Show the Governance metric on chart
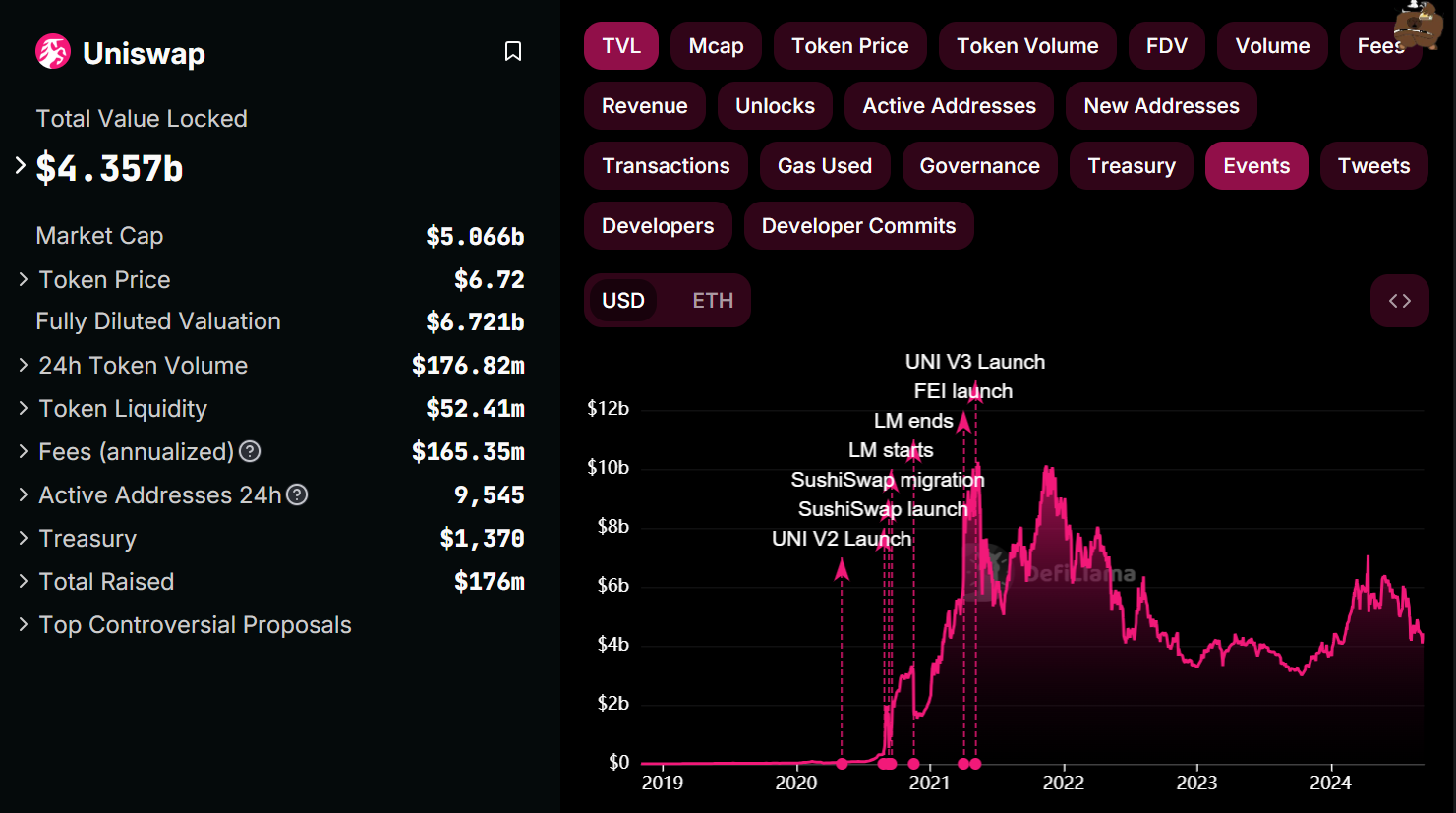 [980, 166]
